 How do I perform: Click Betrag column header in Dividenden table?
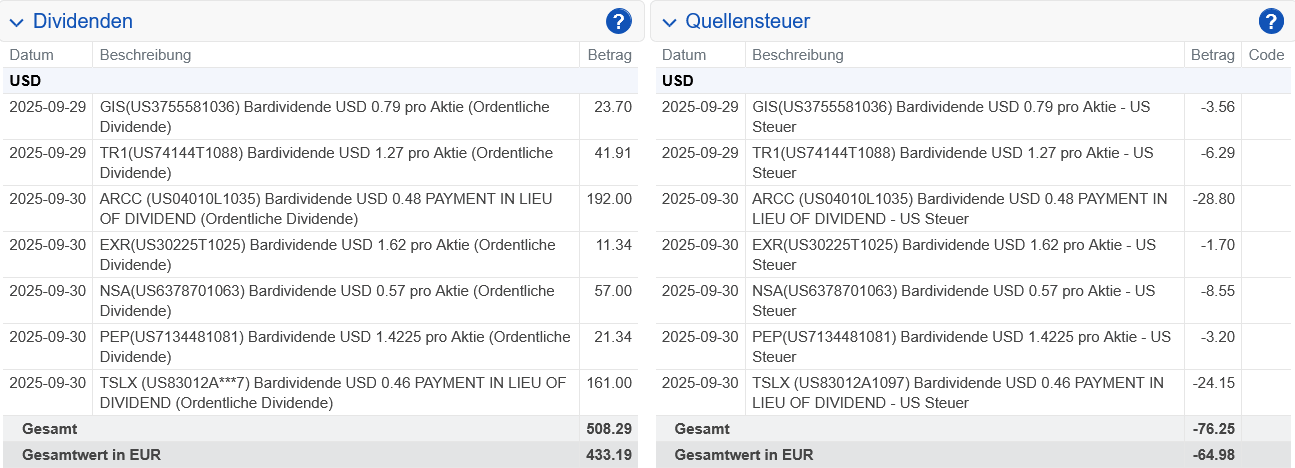[x=609, y=55]
